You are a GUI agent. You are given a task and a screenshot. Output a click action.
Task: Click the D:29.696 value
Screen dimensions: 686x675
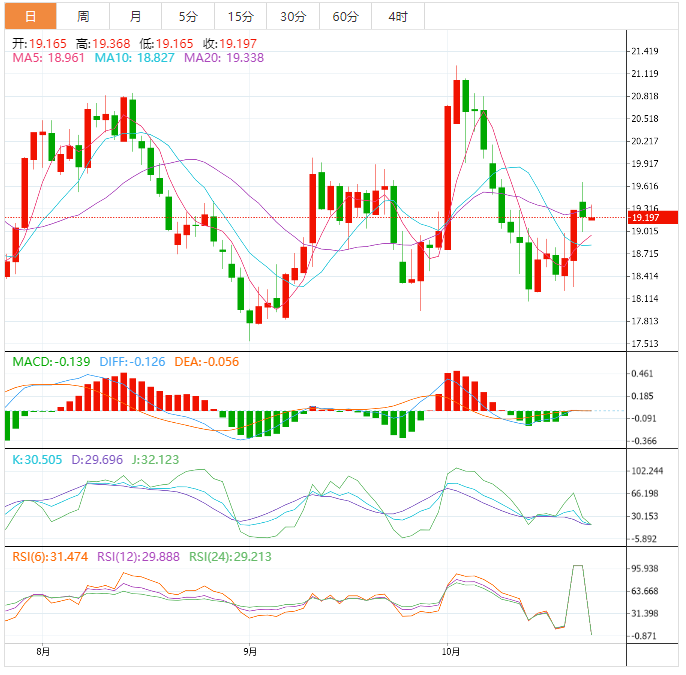[x=97, y=460]
